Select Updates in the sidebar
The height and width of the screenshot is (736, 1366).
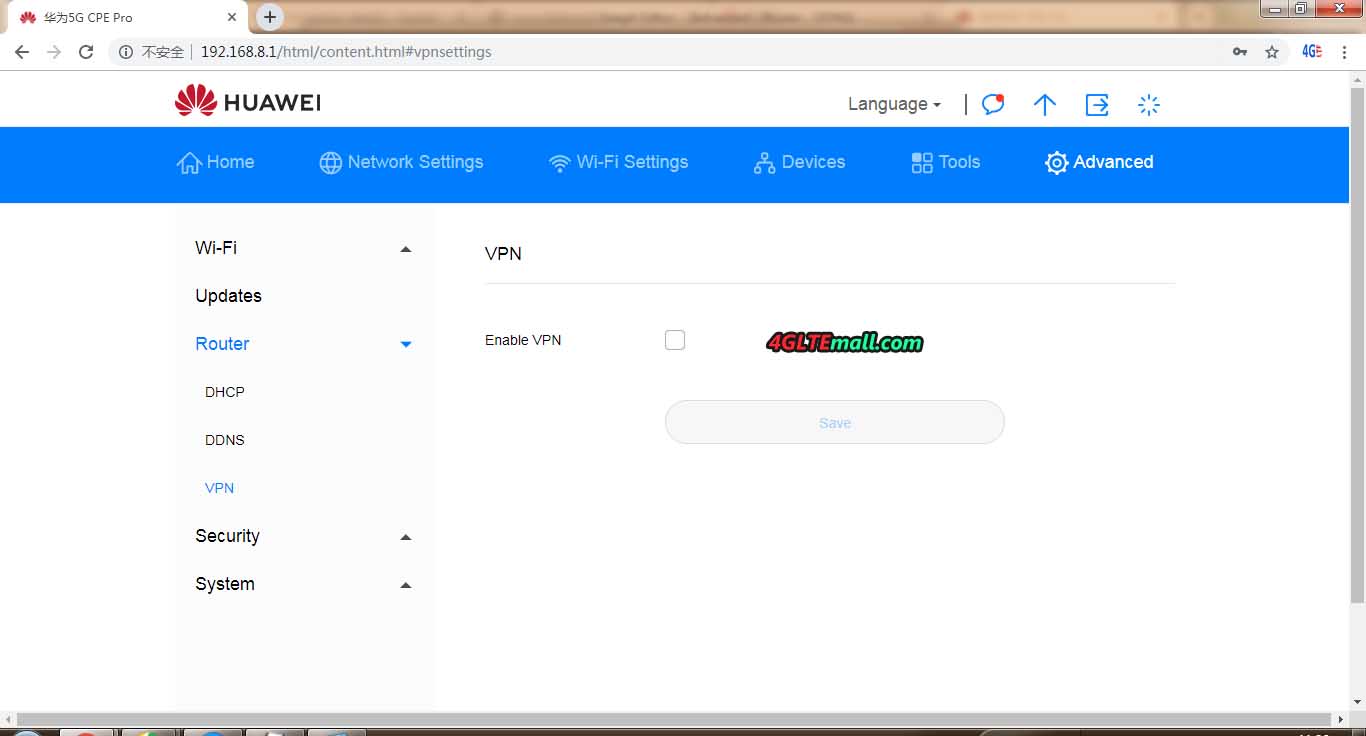(228, 296)
